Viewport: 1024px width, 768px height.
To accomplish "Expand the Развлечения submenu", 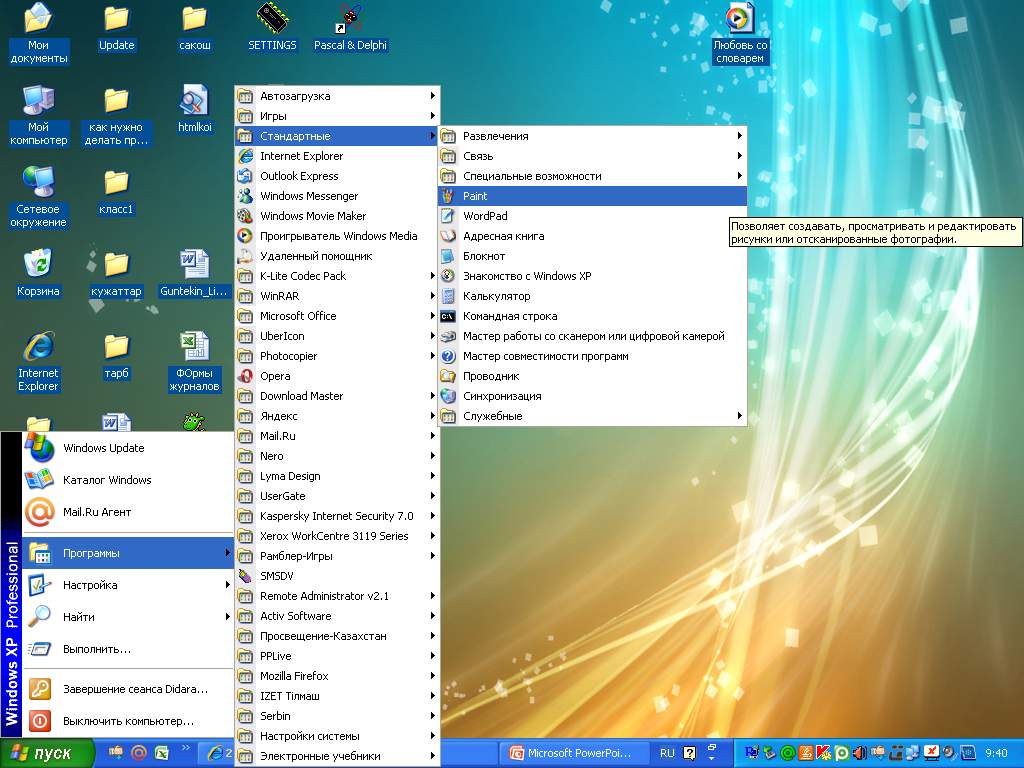I will click(x=495, y=136).
